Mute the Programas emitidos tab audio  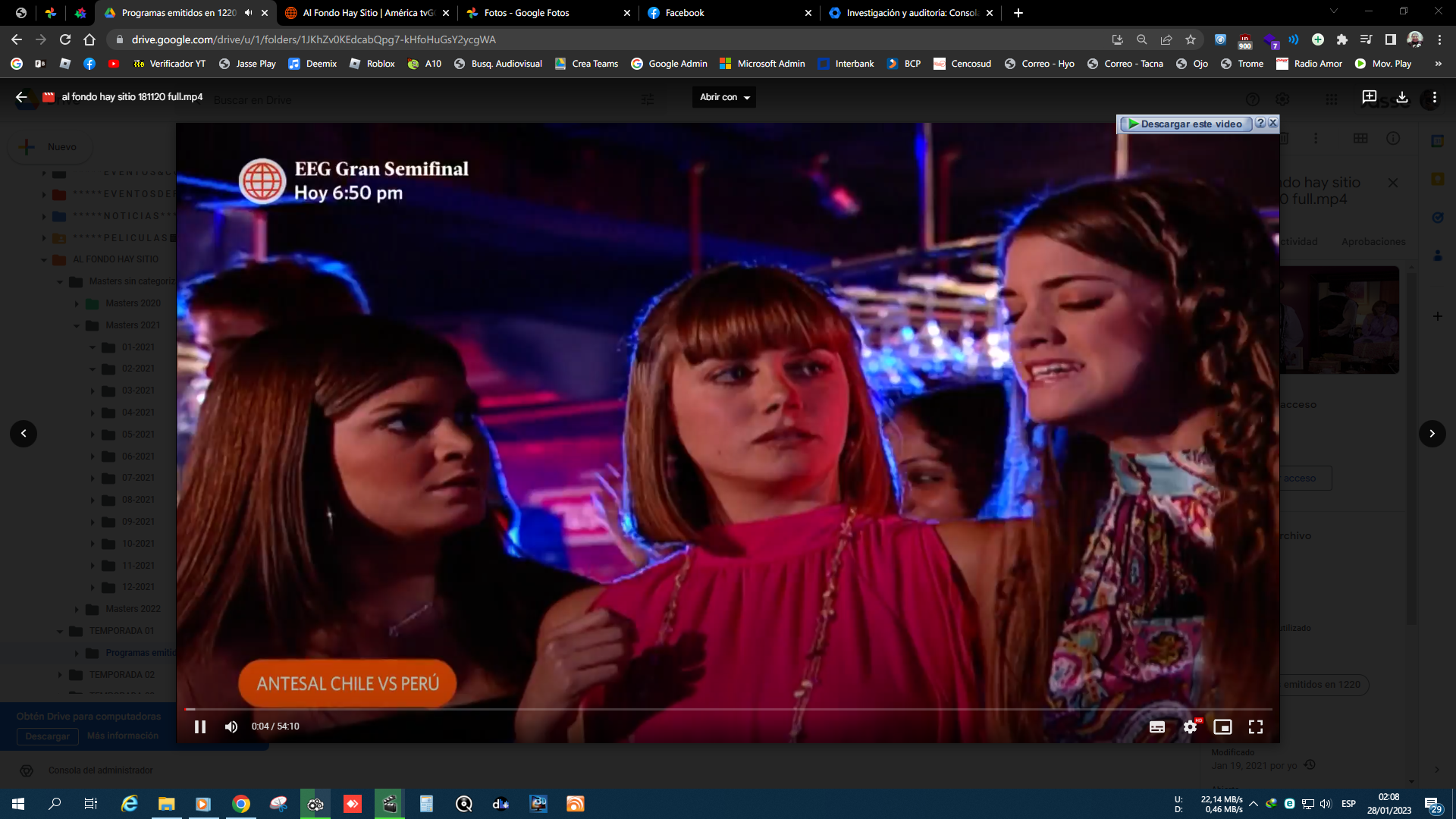[x=248, y=13]
